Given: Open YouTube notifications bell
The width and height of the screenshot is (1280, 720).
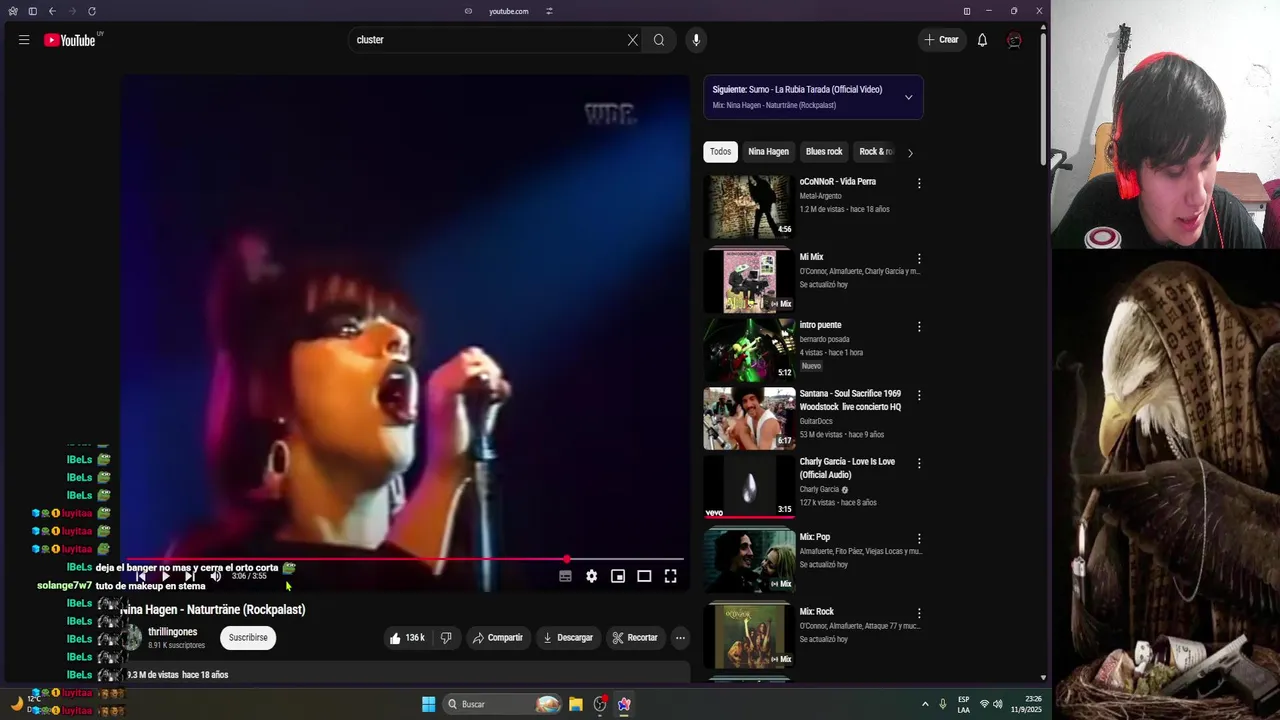Looking at the screenshot, I should 982,40.
